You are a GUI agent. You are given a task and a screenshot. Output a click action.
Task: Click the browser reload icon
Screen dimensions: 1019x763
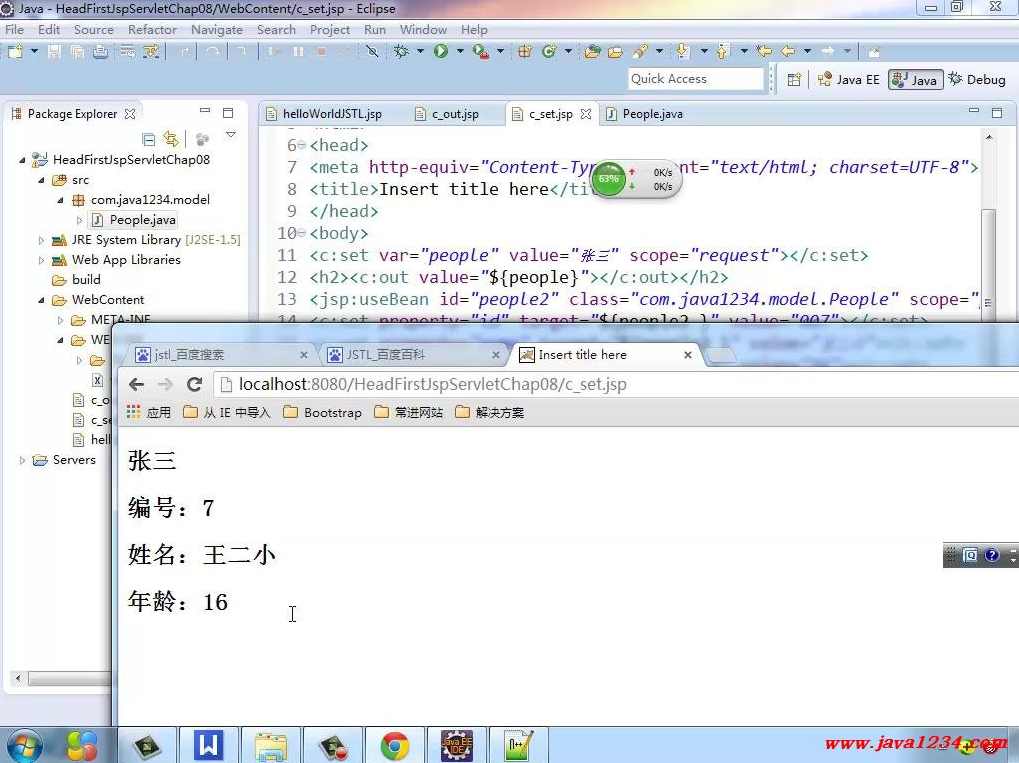(x=195, y=384)
